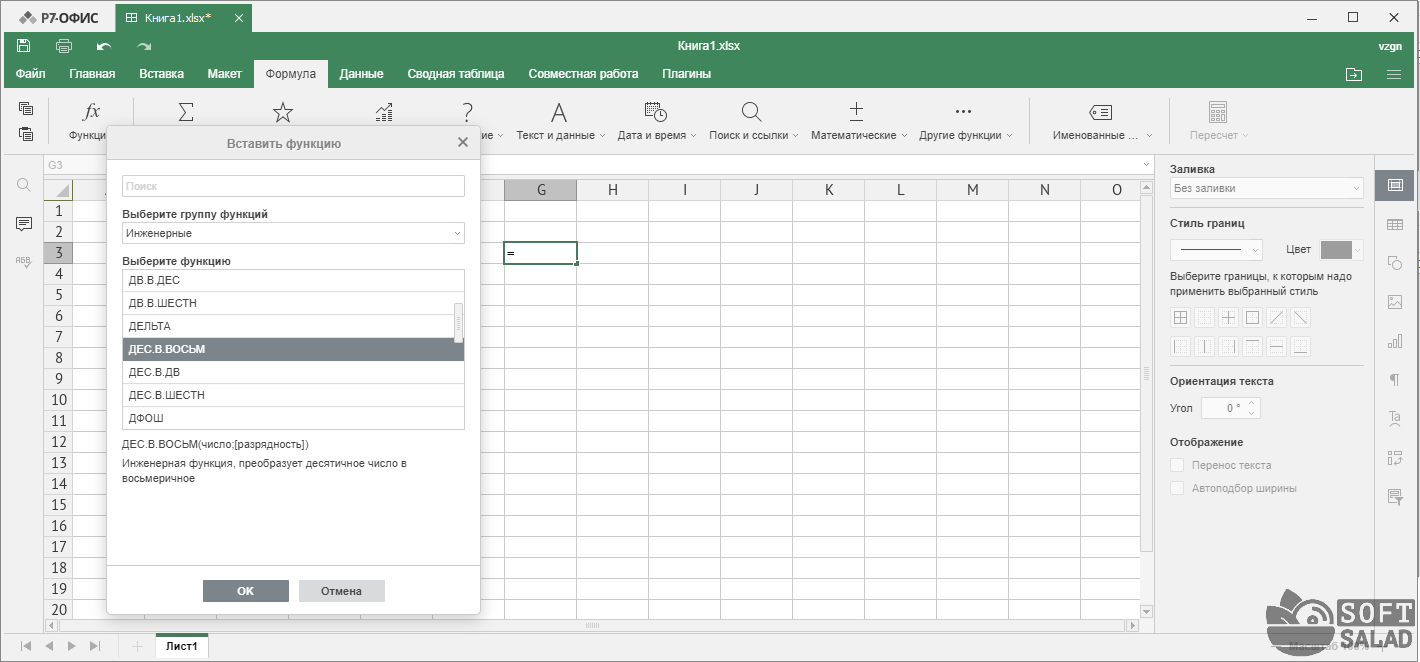This screenshot has width=1420, height=662.
Task: Go to the last sheet
Action: [x=95, y=646]
